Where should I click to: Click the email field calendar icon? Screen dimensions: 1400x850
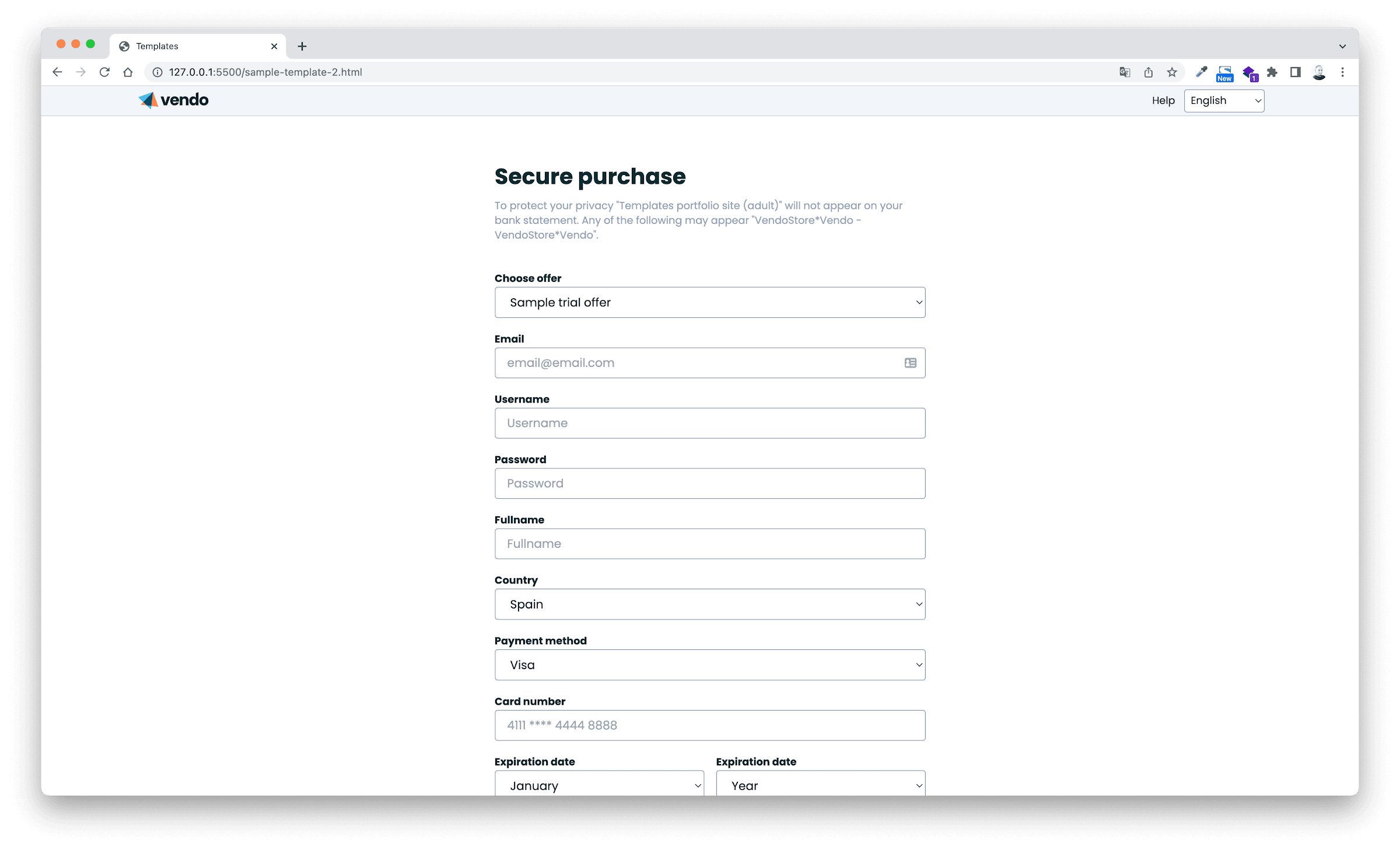pos(910,362)
